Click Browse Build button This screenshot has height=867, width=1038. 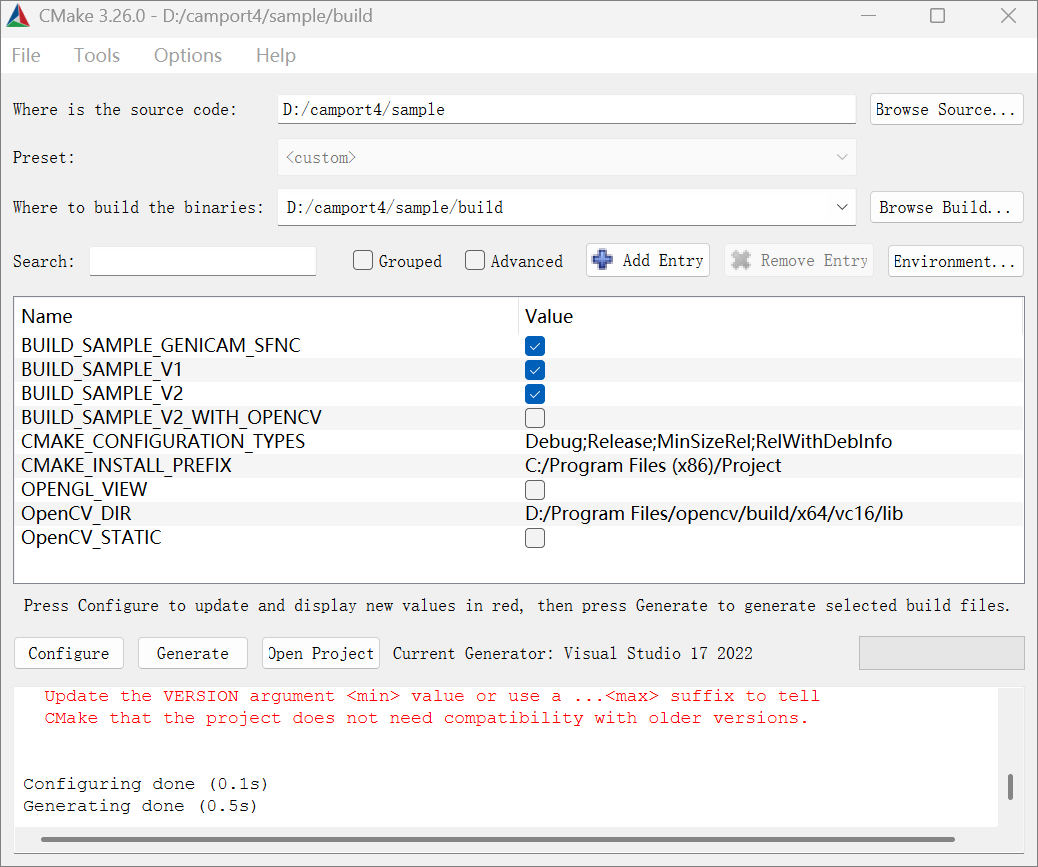pyautogui.click(x=946, y=207)
